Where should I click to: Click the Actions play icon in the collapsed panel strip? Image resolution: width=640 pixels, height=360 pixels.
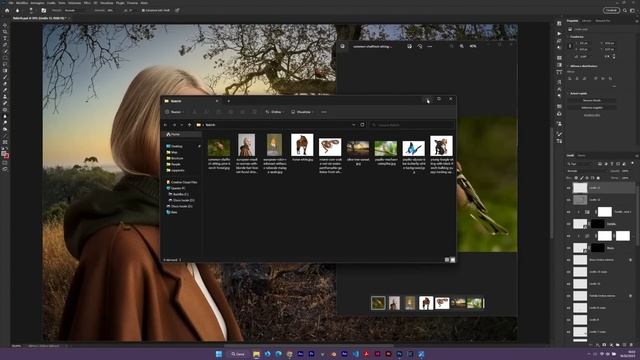tap(559, 33)
